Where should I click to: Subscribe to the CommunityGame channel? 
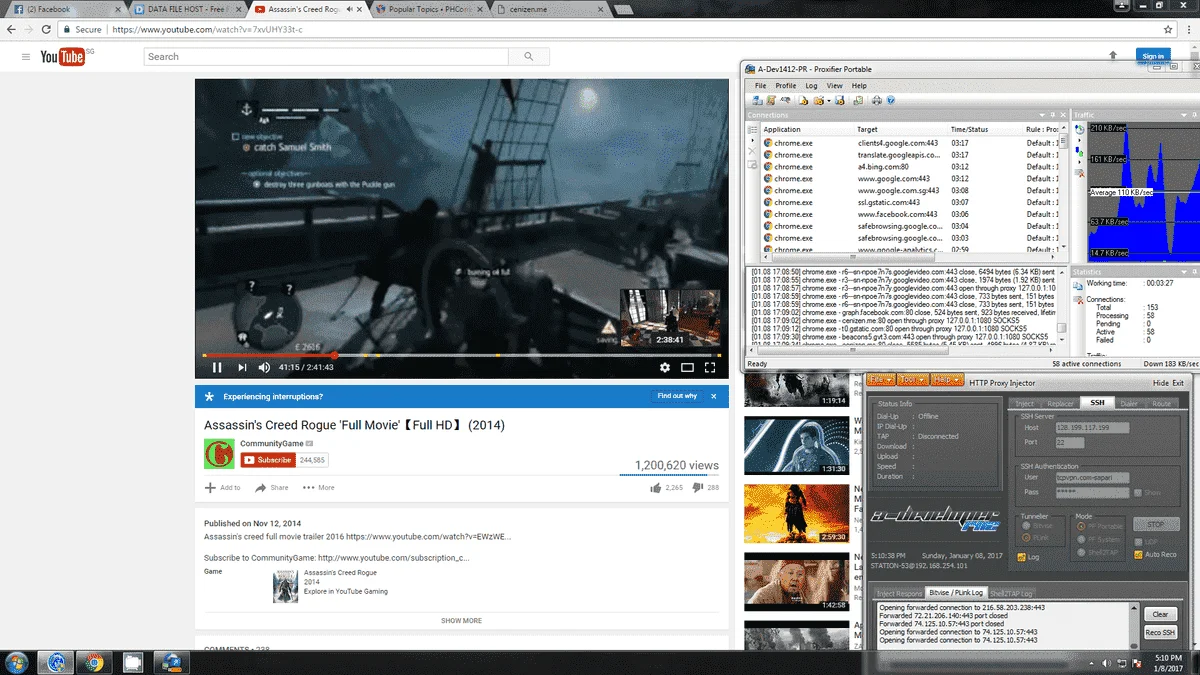(268, 460)
